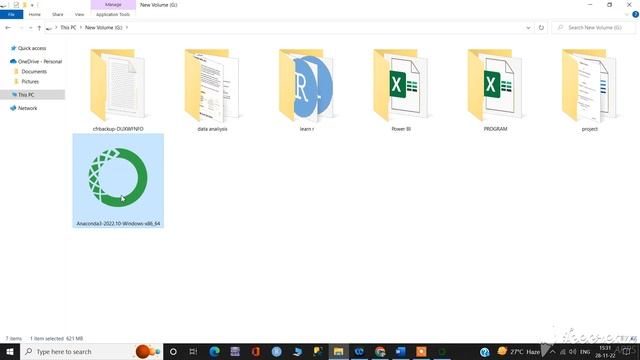Screen dimensions: 640x360
Task: Select the data analysis folder icon
Action: pyautogui.click(x=212, y=85)
